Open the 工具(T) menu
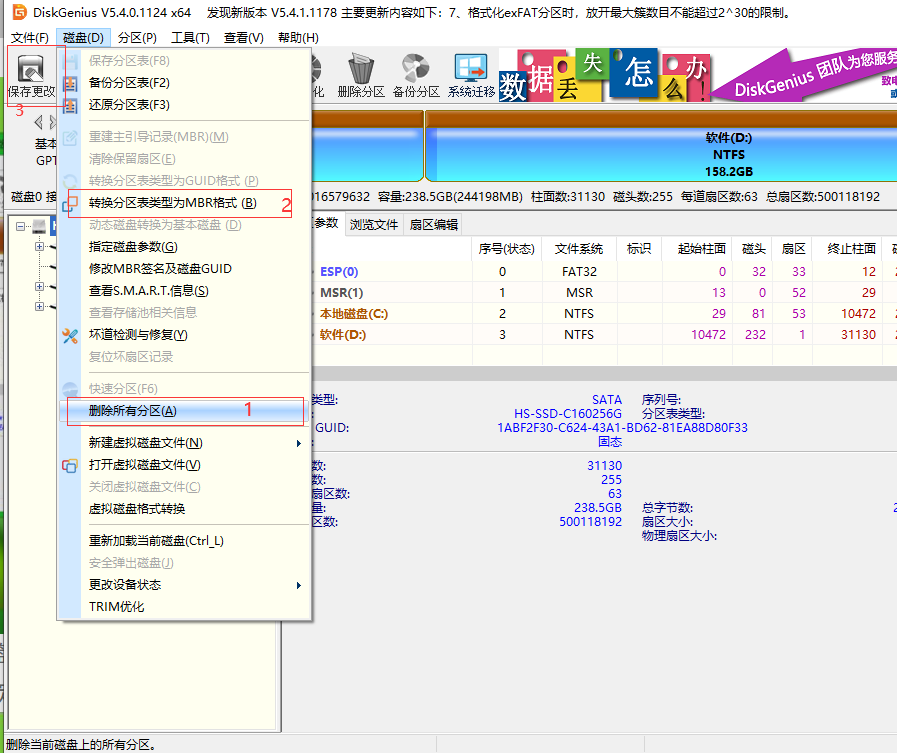This screenshot has height=753, width=897. pyautogui.click(x=190, y=38)
